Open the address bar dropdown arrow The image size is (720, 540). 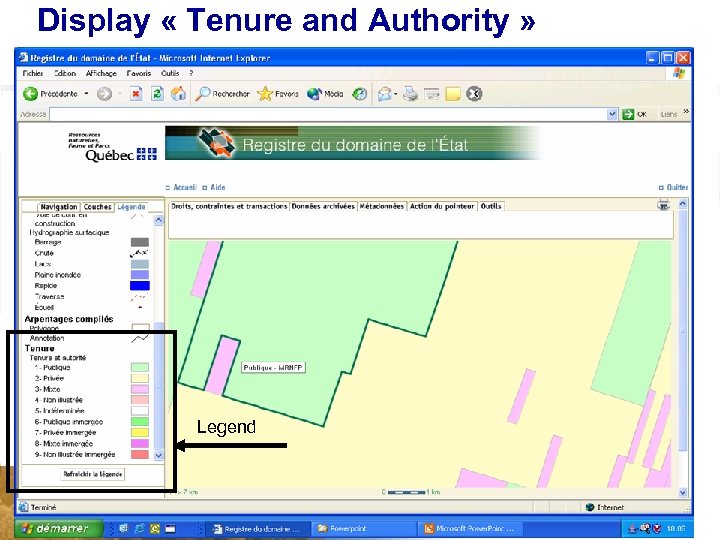tap(612, 114)
